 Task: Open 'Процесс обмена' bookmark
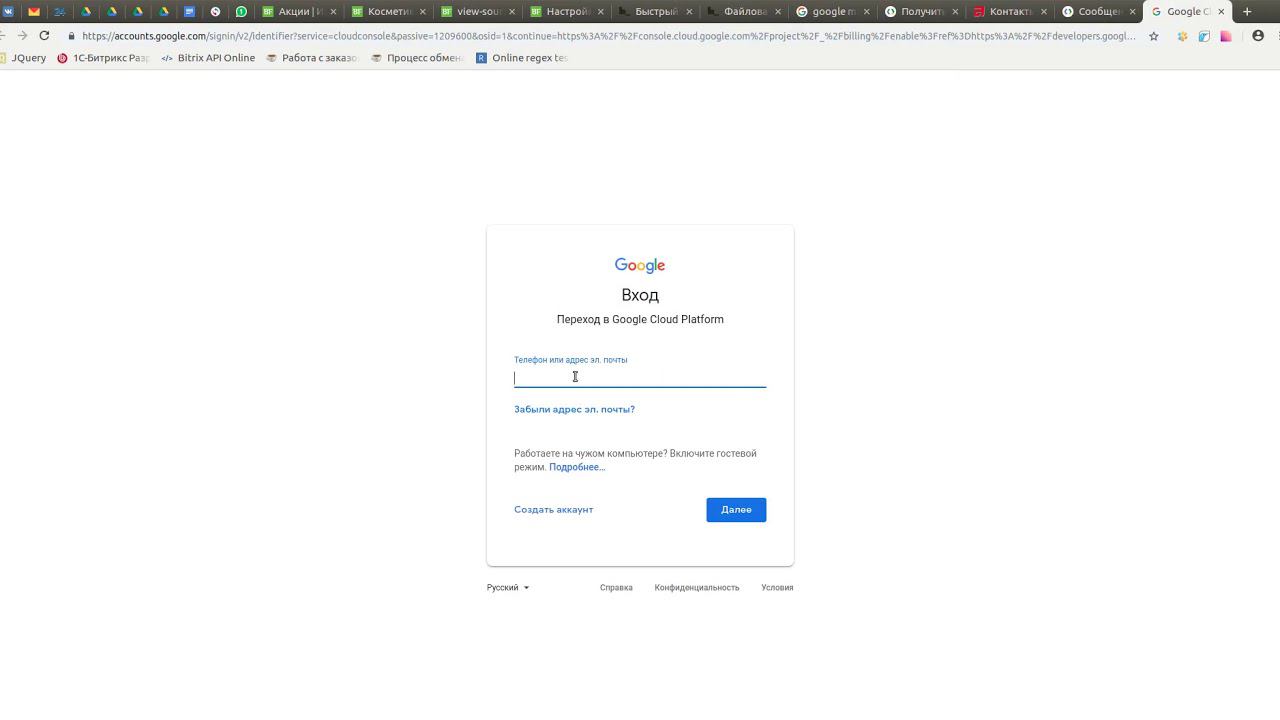pos(417,58)
